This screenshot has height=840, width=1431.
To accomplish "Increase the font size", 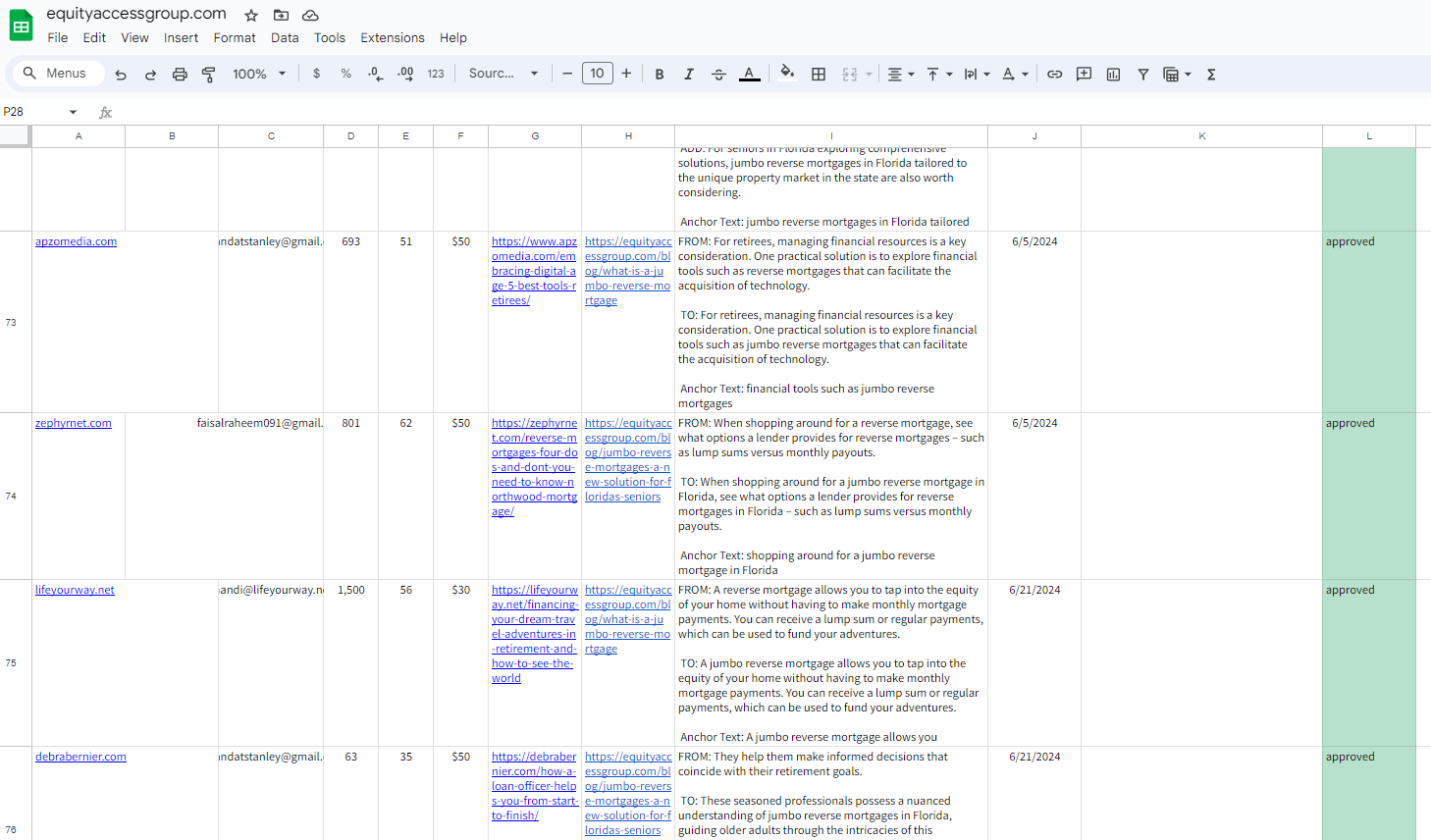I will [626, 74].
